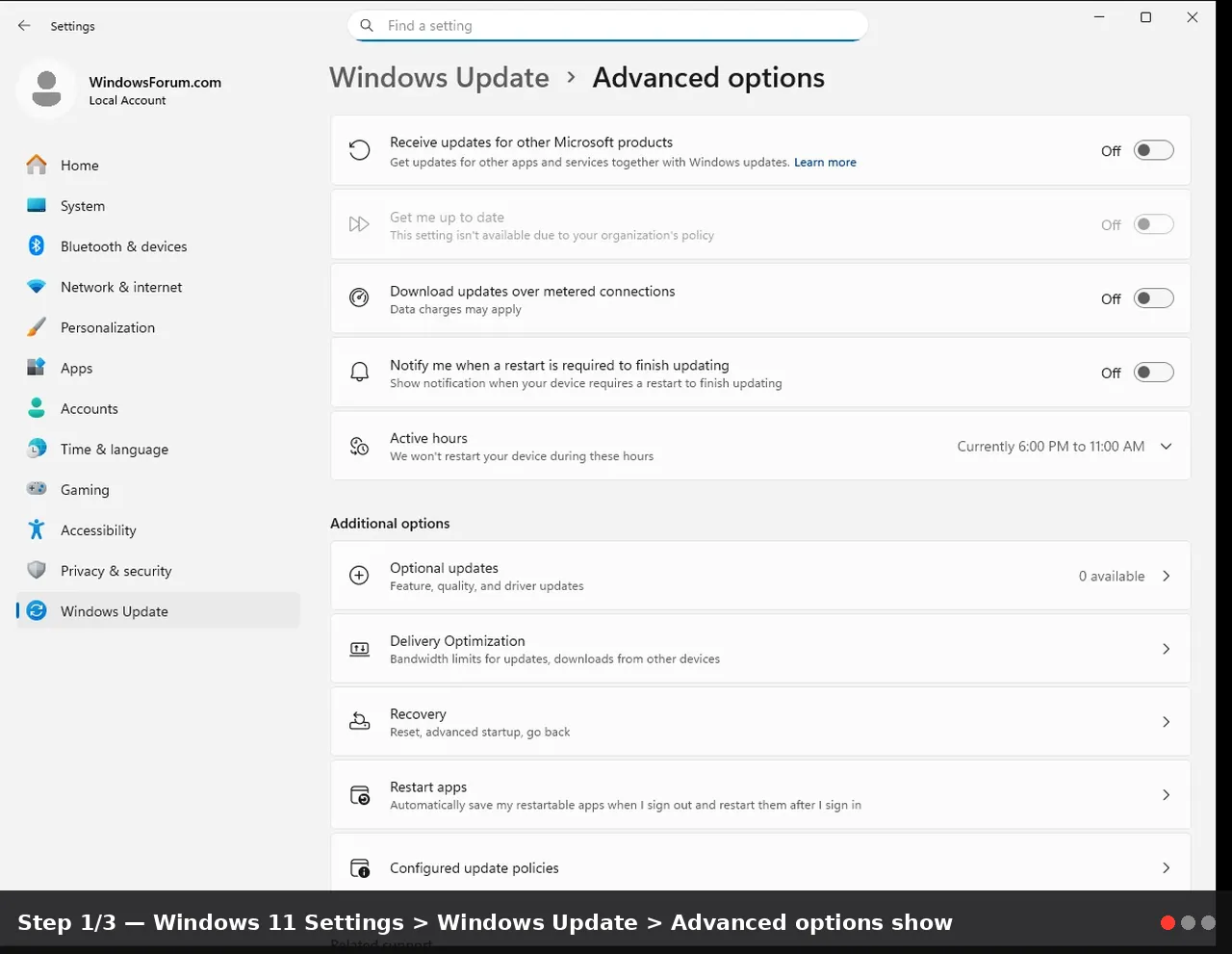1232x954 pixels.
Task: Click the Accessibility figure icon in sidebar
Action: coord(37,529)
